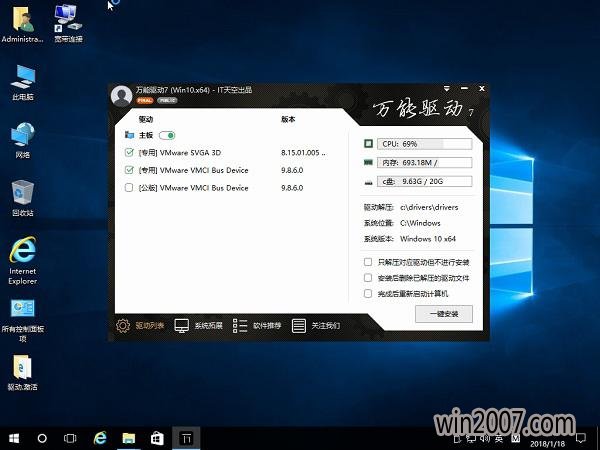Viewport: 600px width, 450px height.
Task: Click the orange FINAL badge
Action: point(145,101)
